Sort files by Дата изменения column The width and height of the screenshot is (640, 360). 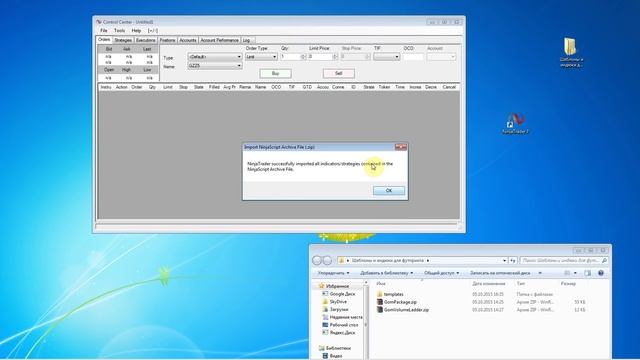pyautogui.click(x=489, y=283)
